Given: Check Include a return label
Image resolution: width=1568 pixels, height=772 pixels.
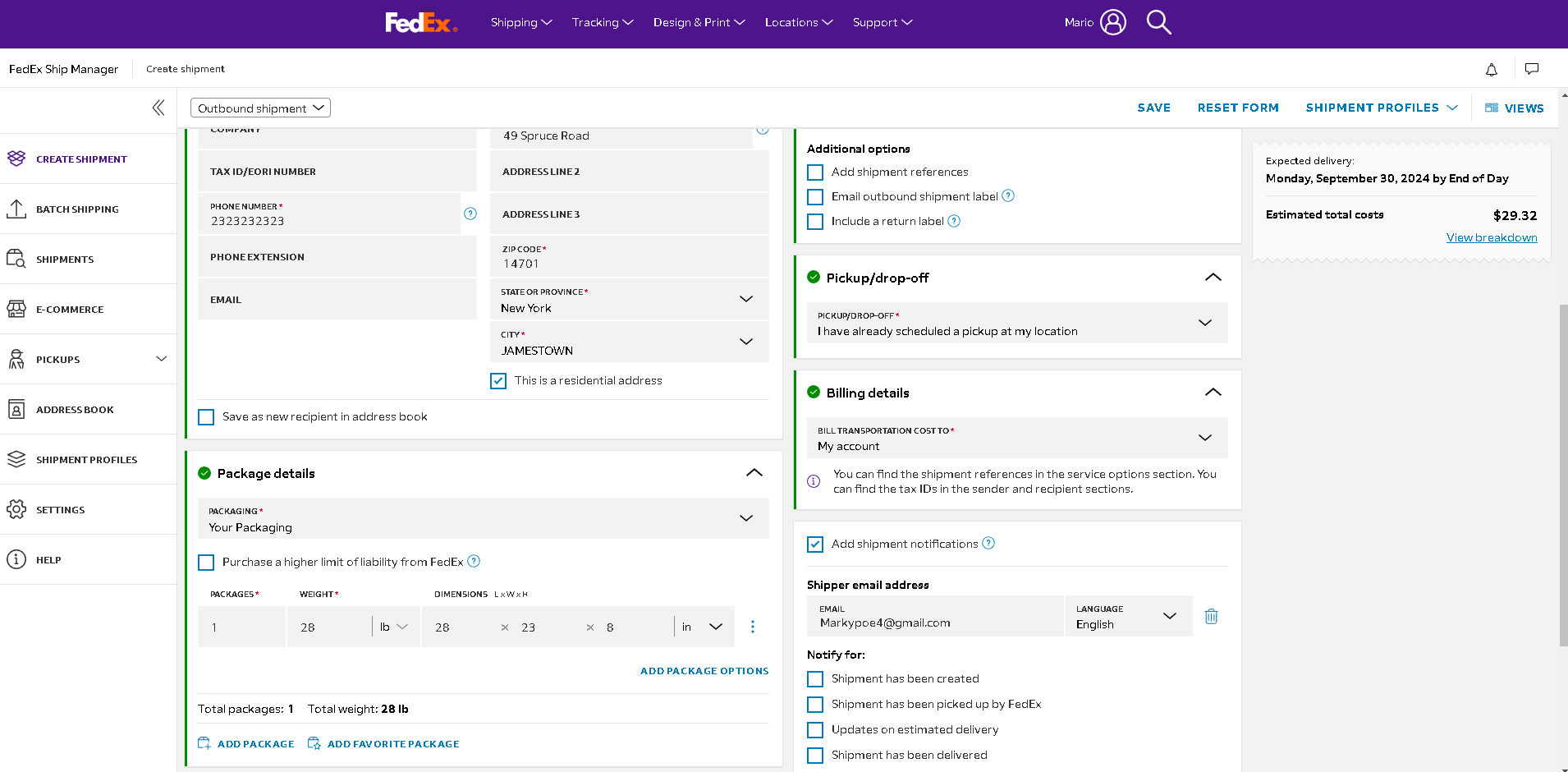Looking at the screenshot, I should coord(815,222).
